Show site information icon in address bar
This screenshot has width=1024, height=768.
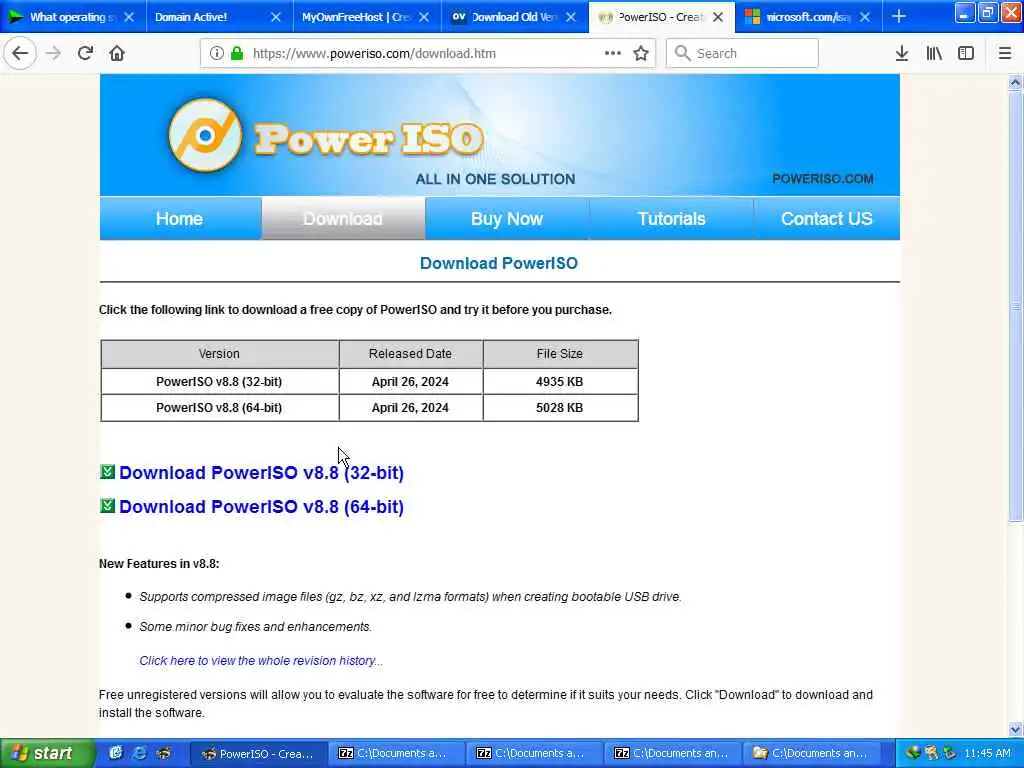(217, 53)
